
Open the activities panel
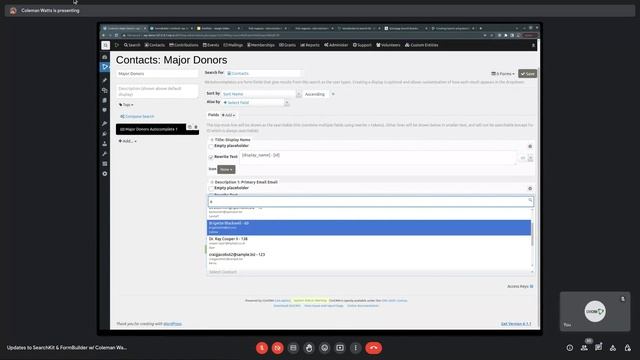613,348
